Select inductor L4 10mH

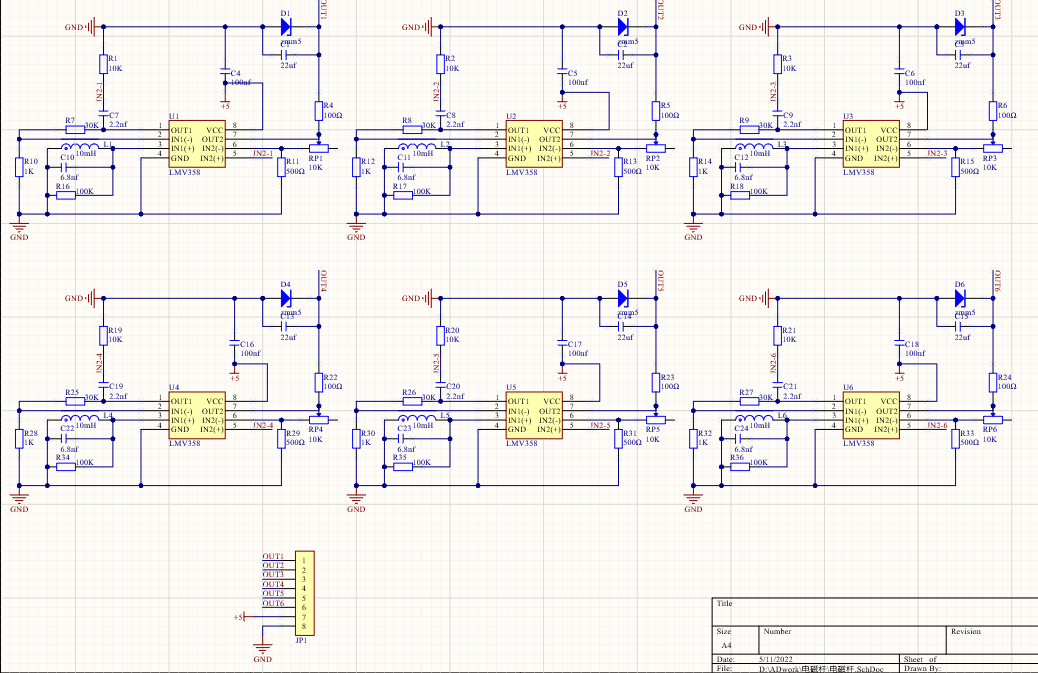click(80, 418)
